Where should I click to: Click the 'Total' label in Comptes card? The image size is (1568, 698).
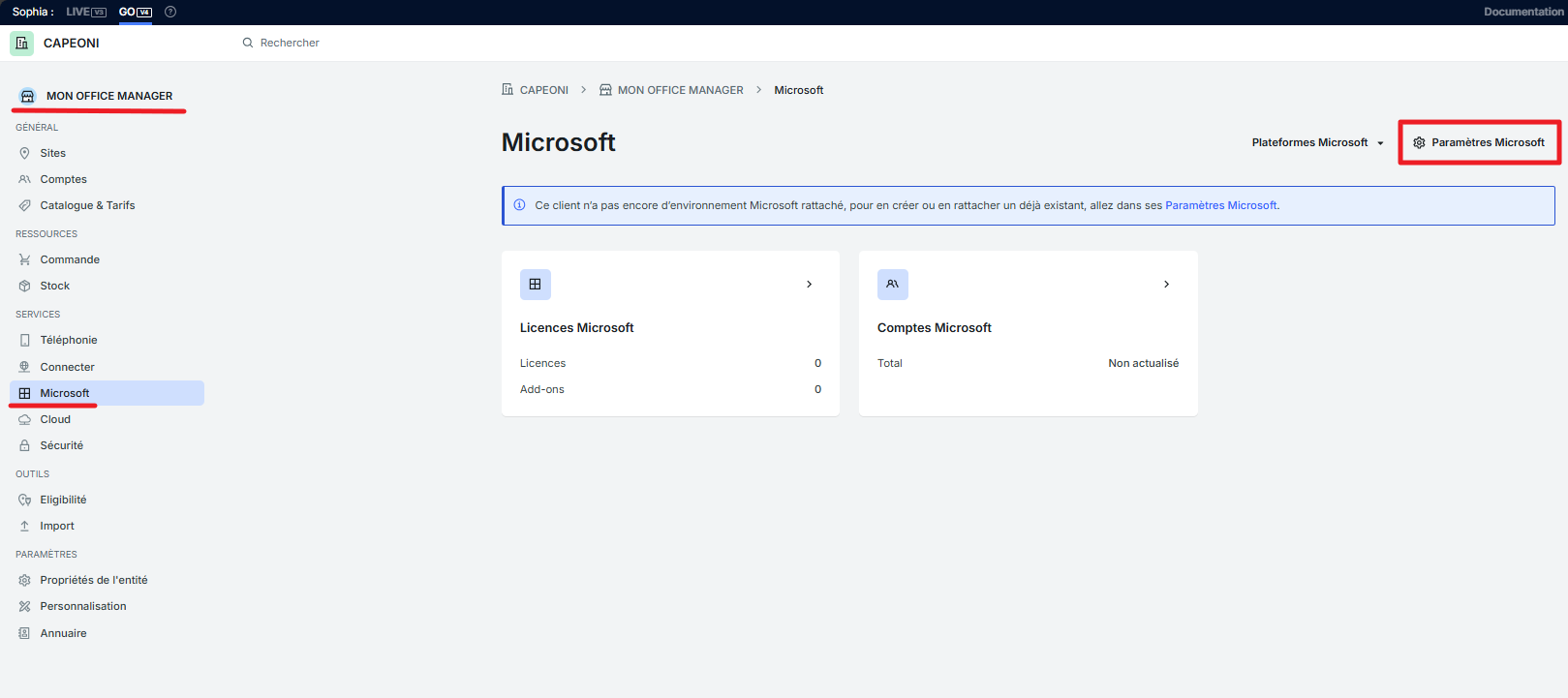pyautogui.click(x=890, y=363)
